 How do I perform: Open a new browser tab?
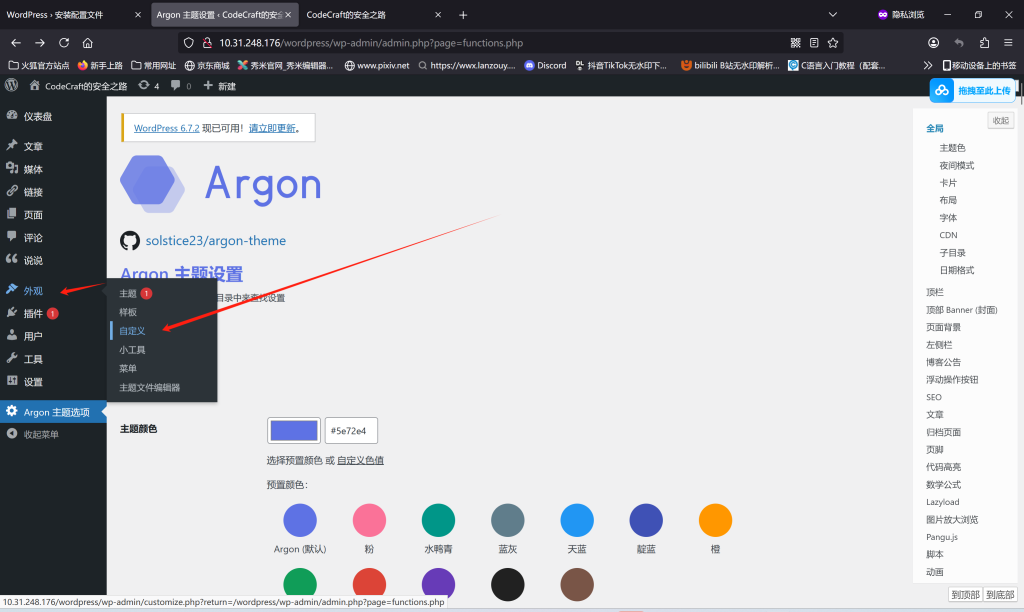point(463,15)
